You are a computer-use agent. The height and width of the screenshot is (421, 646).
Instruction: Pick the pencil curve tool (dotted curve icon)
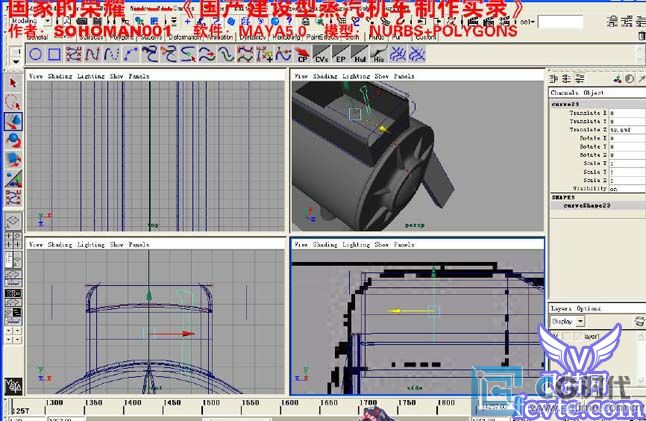tap(112, 54)
